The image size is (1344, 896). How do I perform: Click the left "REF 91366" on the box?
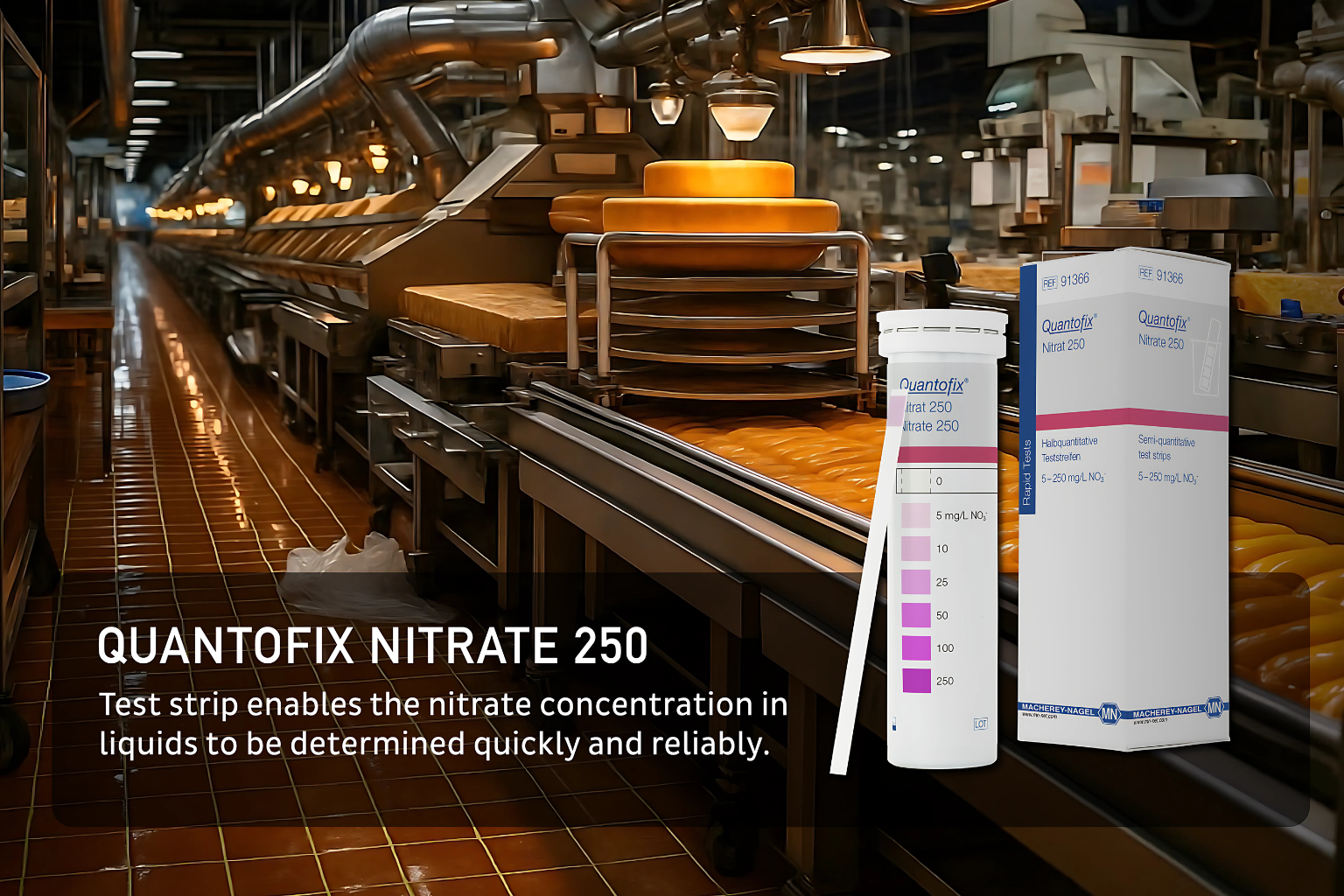tap(1065, 281)
